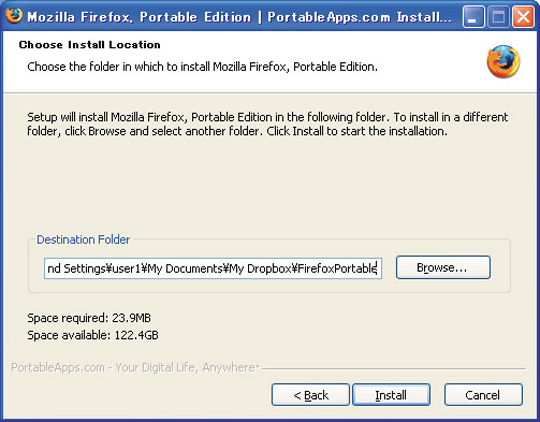Click the Setup will install description paragraph
This screenshot has height=422, width=540.
[x=267, y=124]
